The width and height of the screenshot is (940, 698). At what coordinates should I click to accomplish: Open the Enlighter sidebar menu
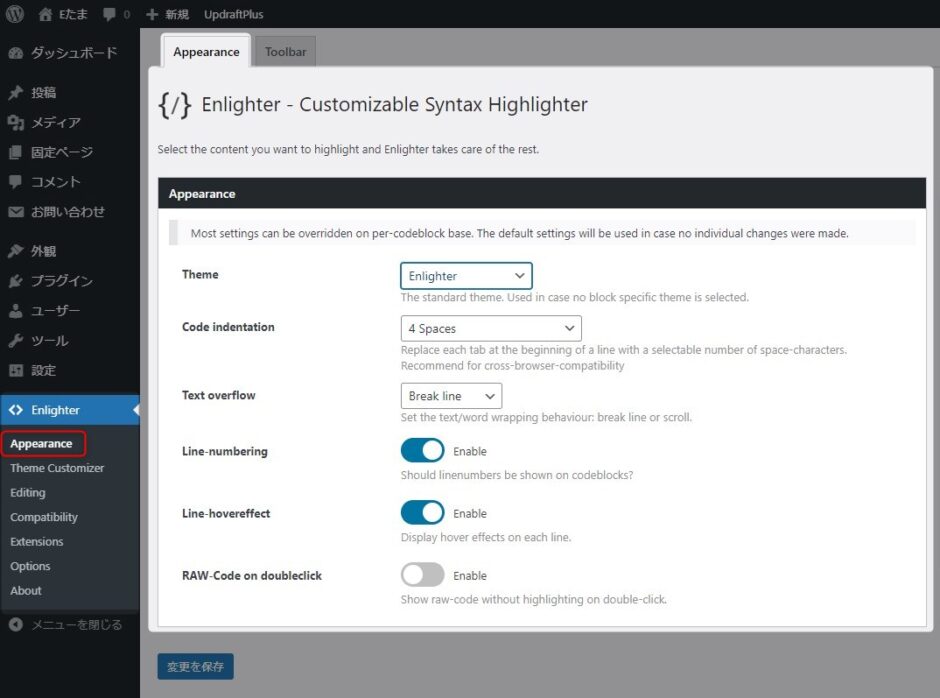[x=70, y=410]
